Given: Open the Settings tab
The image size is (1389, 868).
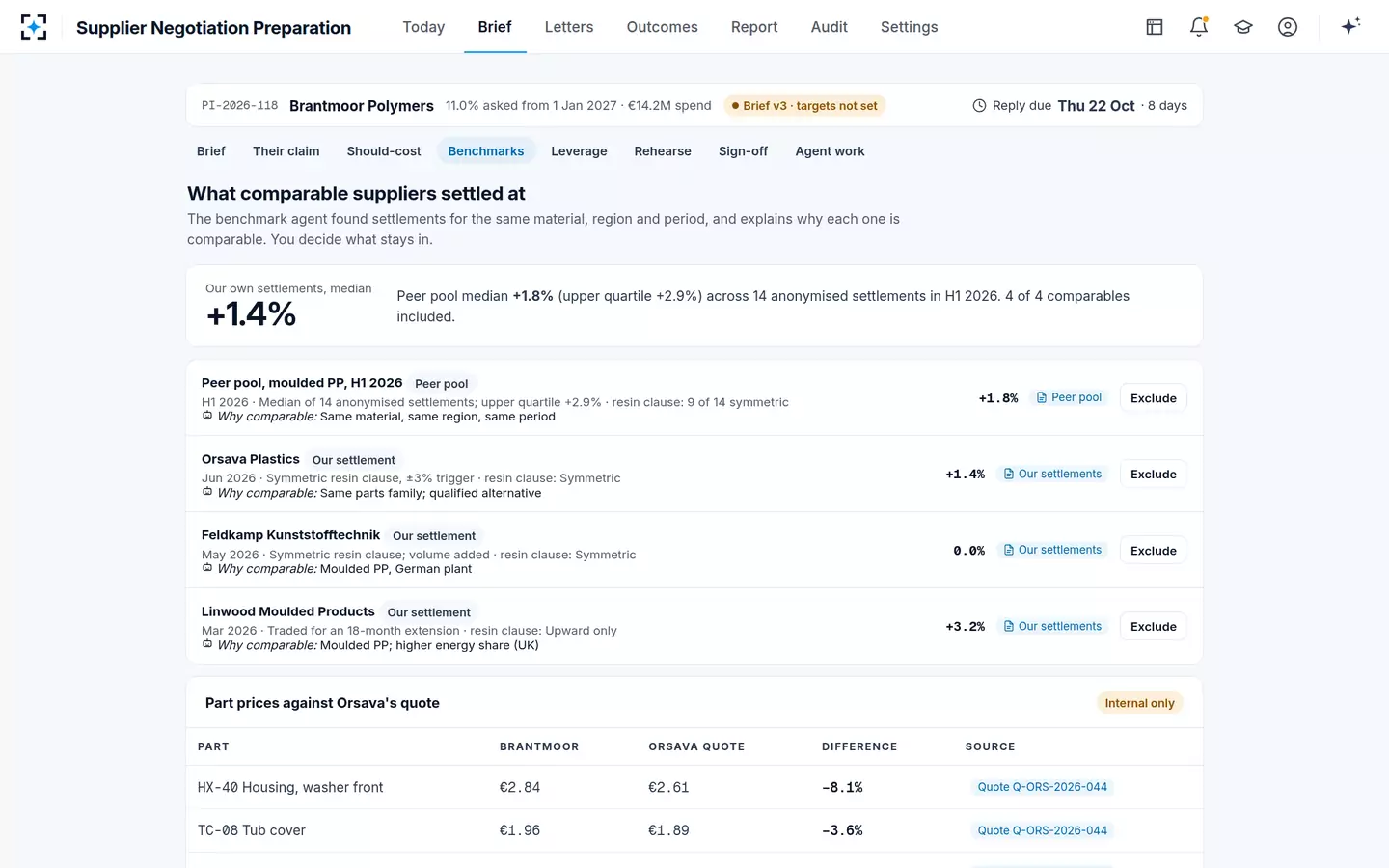Looking at the screenshot, I should [909, 27].
